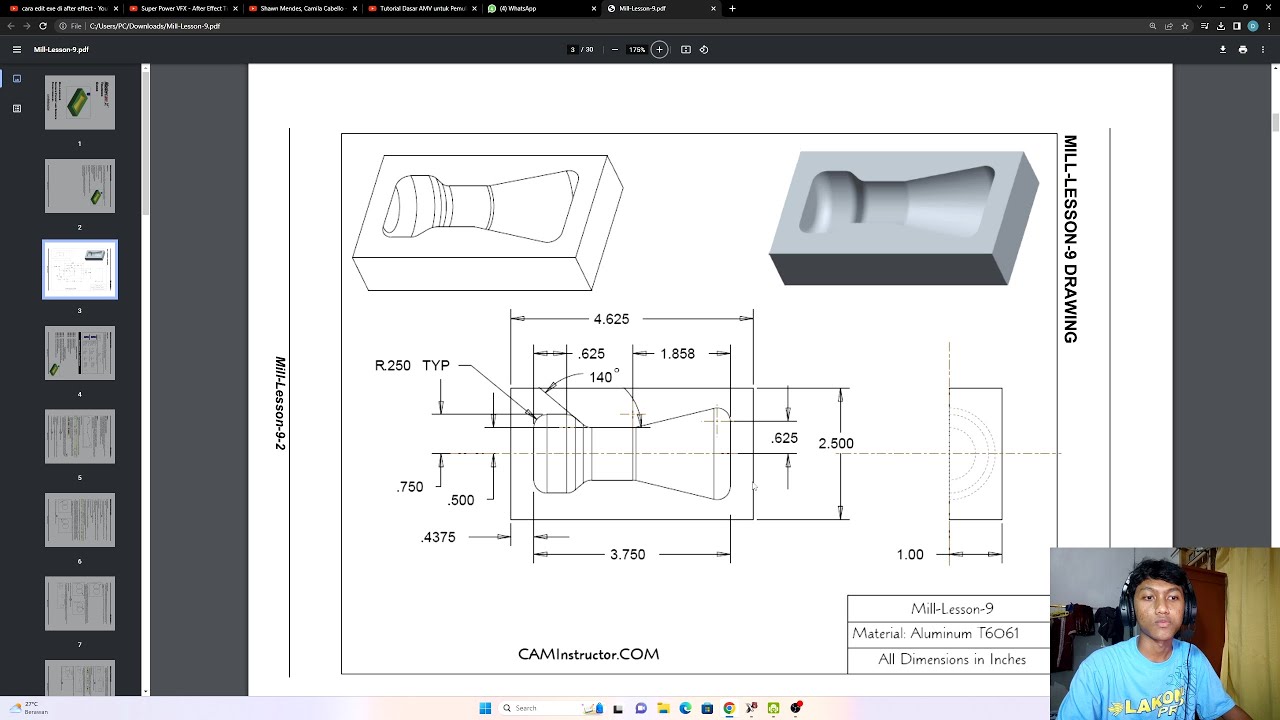Open Microsoft Store from the taskbar
Viewport: 1280px width, 720px height.
[x=707, y=708]
